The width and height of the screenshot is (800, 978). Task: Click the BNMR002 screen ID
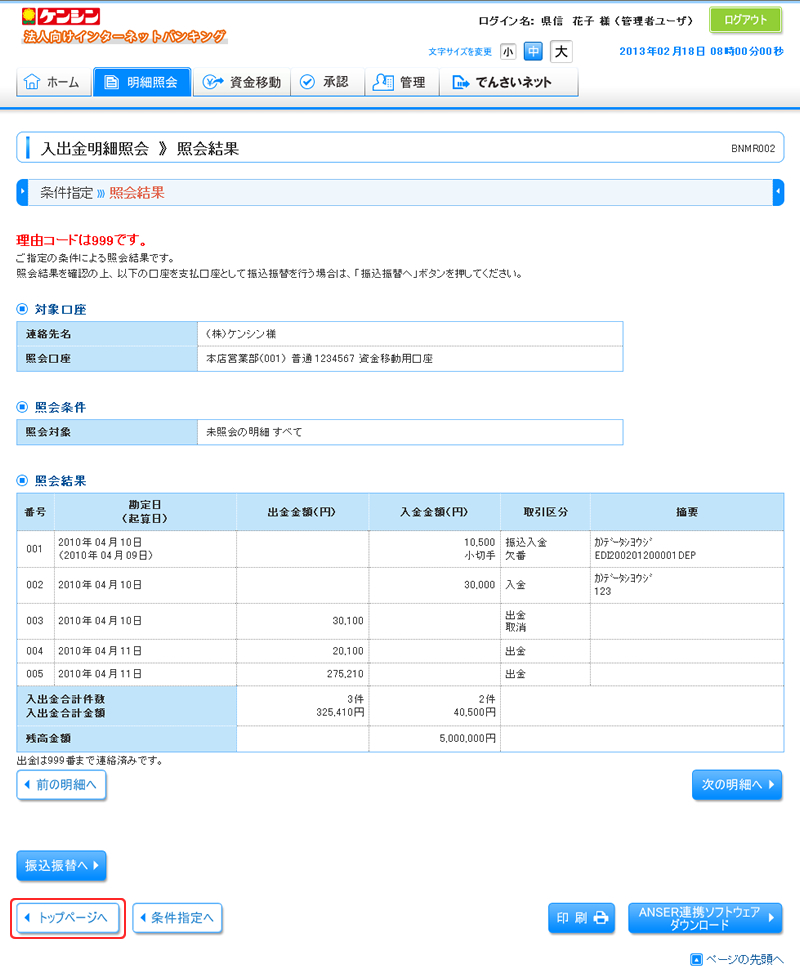753,148
